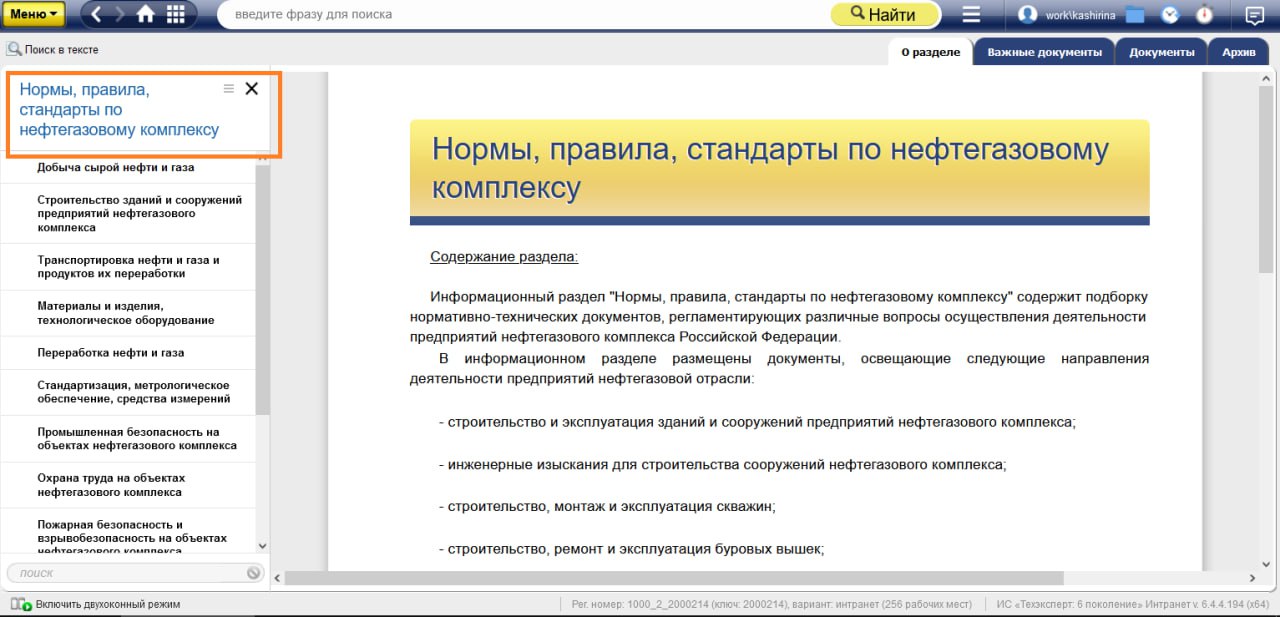
Task: Open the blue folders icon
Action: [x=1134, y=14]
